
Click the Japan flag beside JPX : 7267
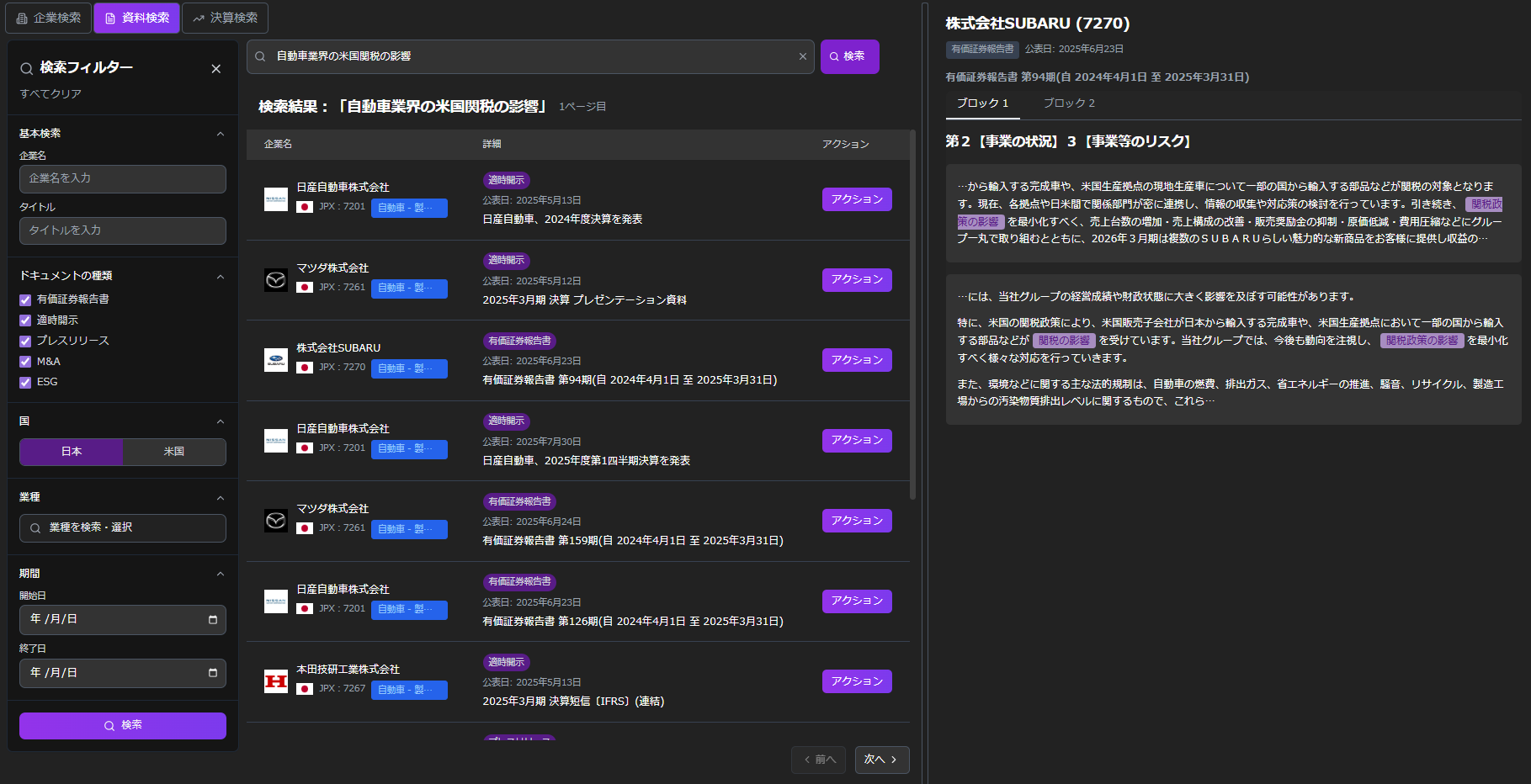pyautogui.click(x=305, y=689)
